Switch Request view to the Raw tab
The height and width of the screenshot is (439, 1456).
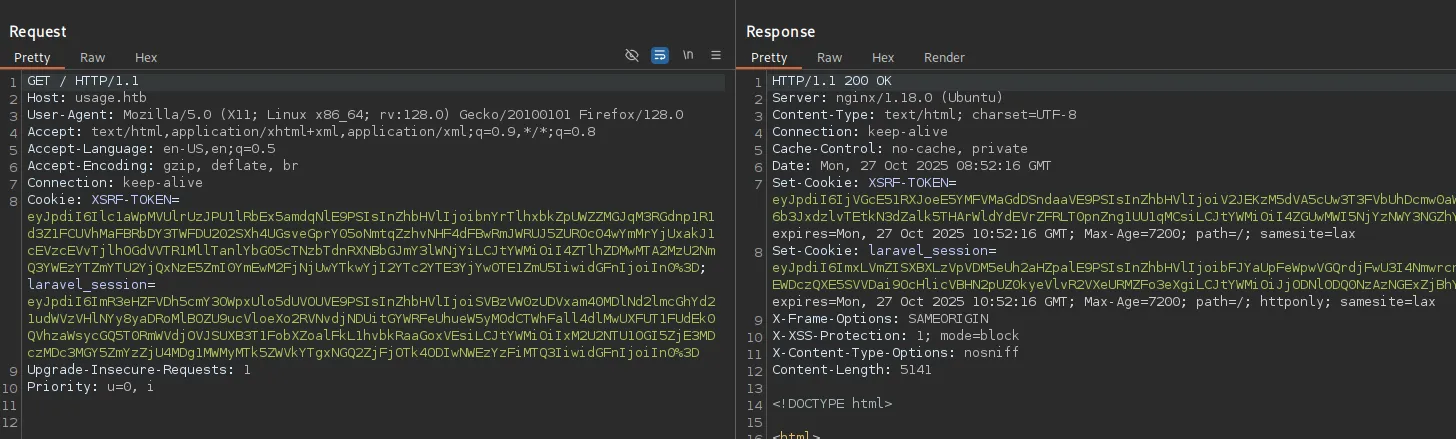coord(93,58)
